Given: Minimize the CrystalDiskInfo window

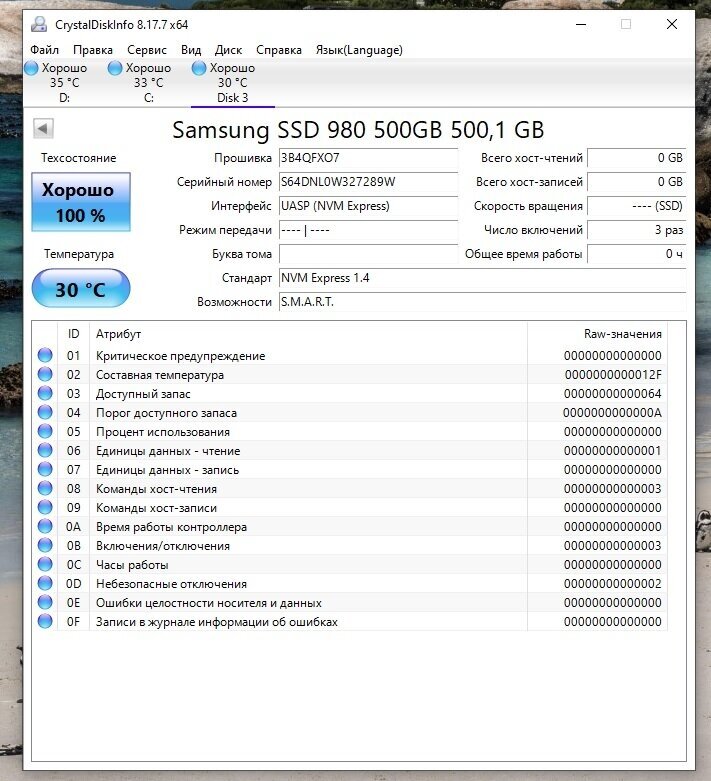Looking at the screenshot, I should pyautogui.click(x=581, y=24).
